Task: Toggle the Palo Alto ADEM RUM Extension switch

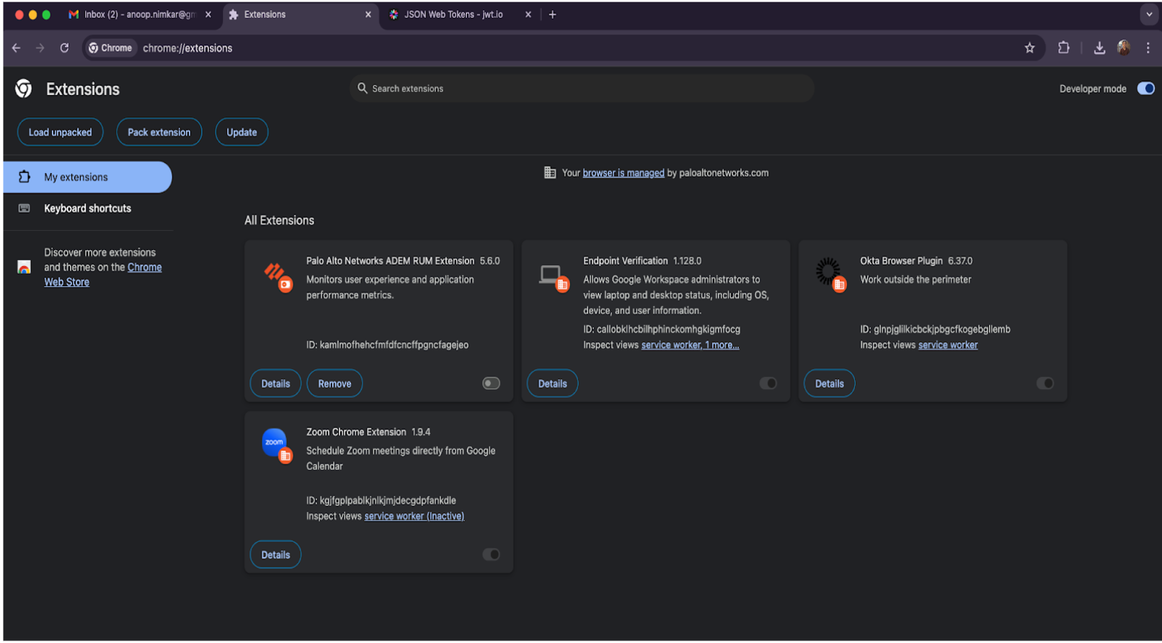Action: point(491,383)
